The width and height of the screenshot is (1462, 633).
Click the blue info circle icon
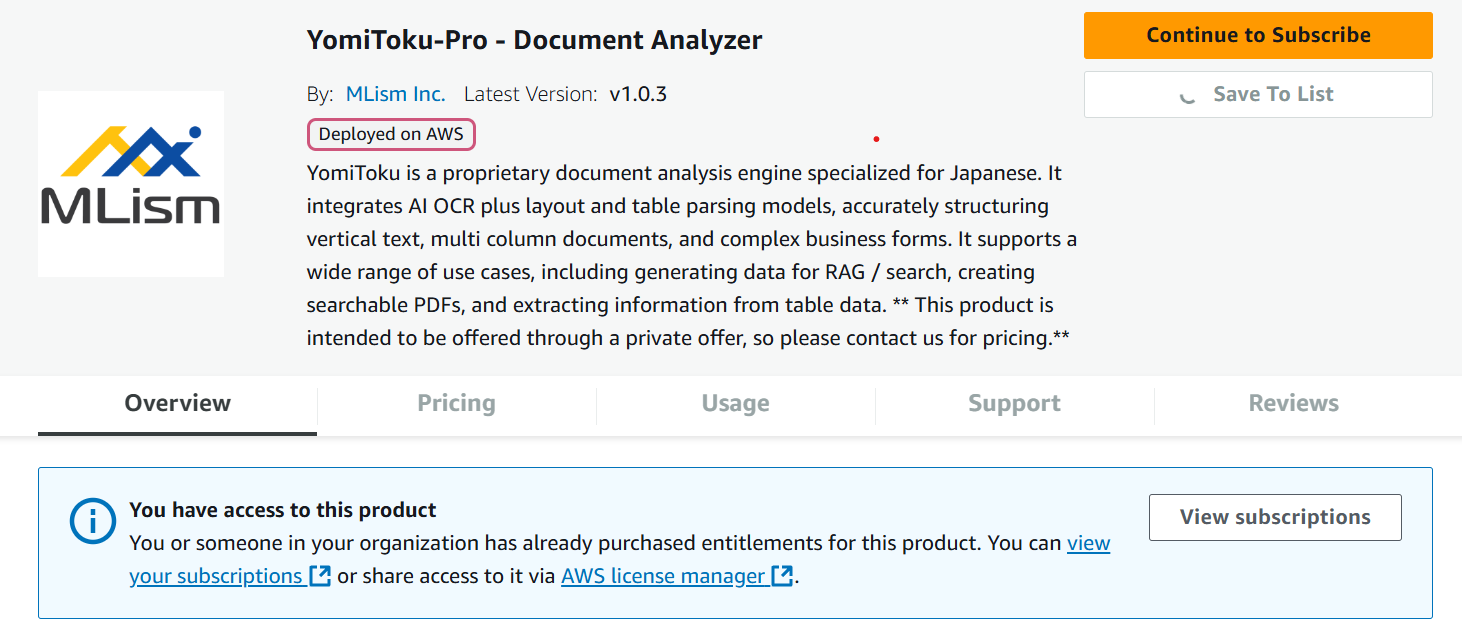pos(92,520)
